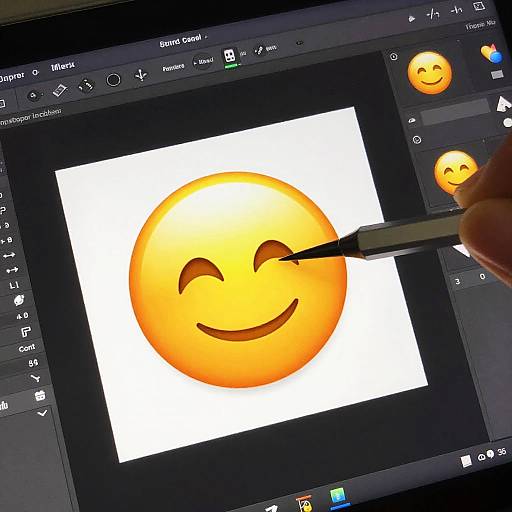The image size is (512, 512).
Task: Select the right arrow tool below the double arrow
Action: [12, 270]
